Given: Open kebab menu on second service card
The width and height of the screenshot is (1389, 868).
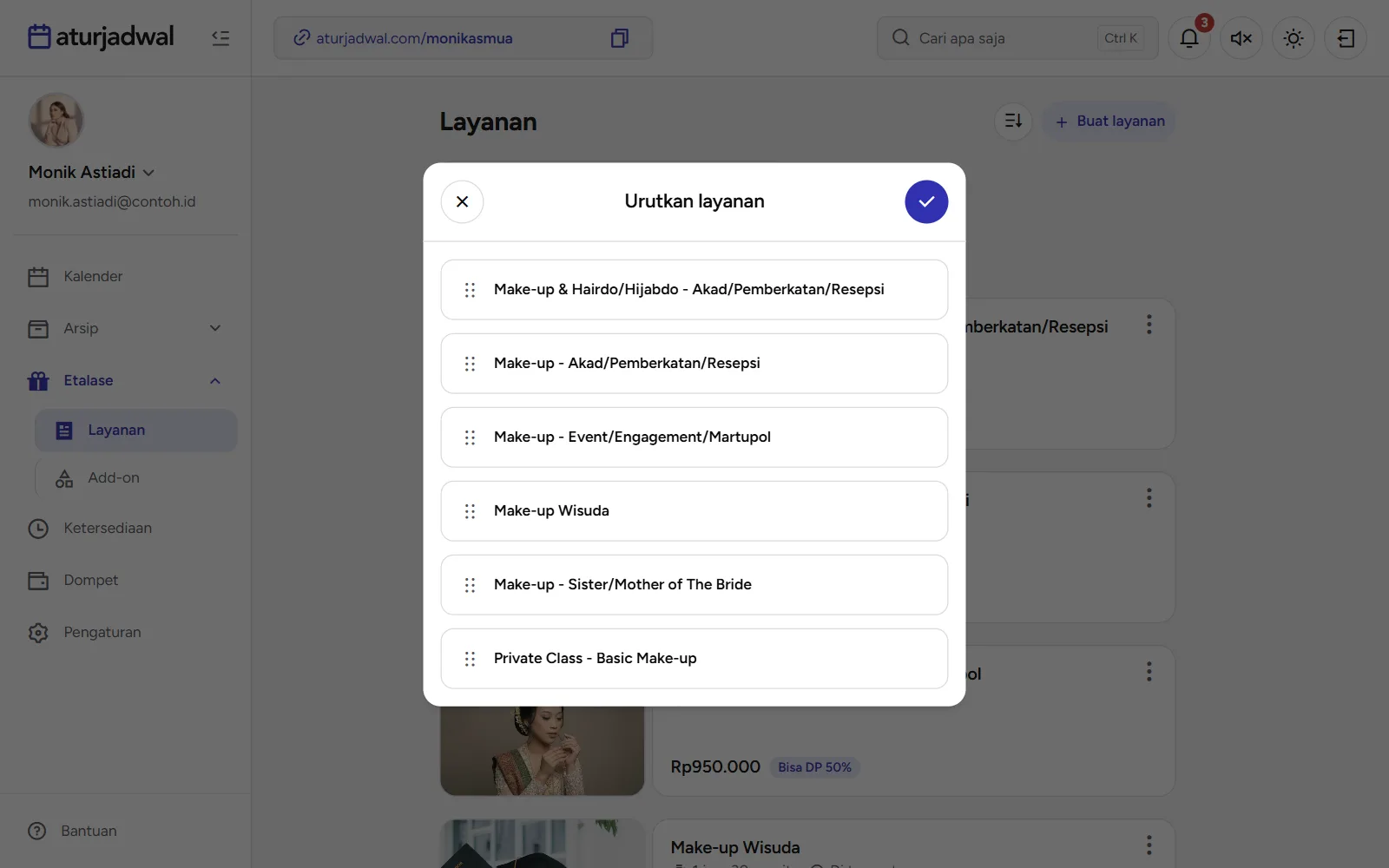Looking at the screenshot, I should pyautogui.click(x=1149, y=498).
